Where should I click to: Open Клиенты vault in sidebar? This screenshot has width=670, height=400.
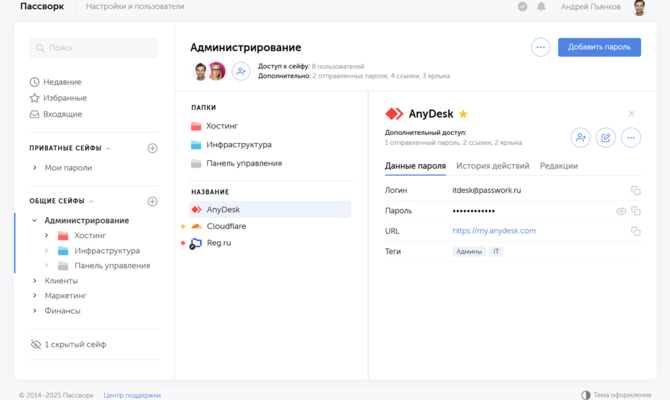[x=61, y=281]
